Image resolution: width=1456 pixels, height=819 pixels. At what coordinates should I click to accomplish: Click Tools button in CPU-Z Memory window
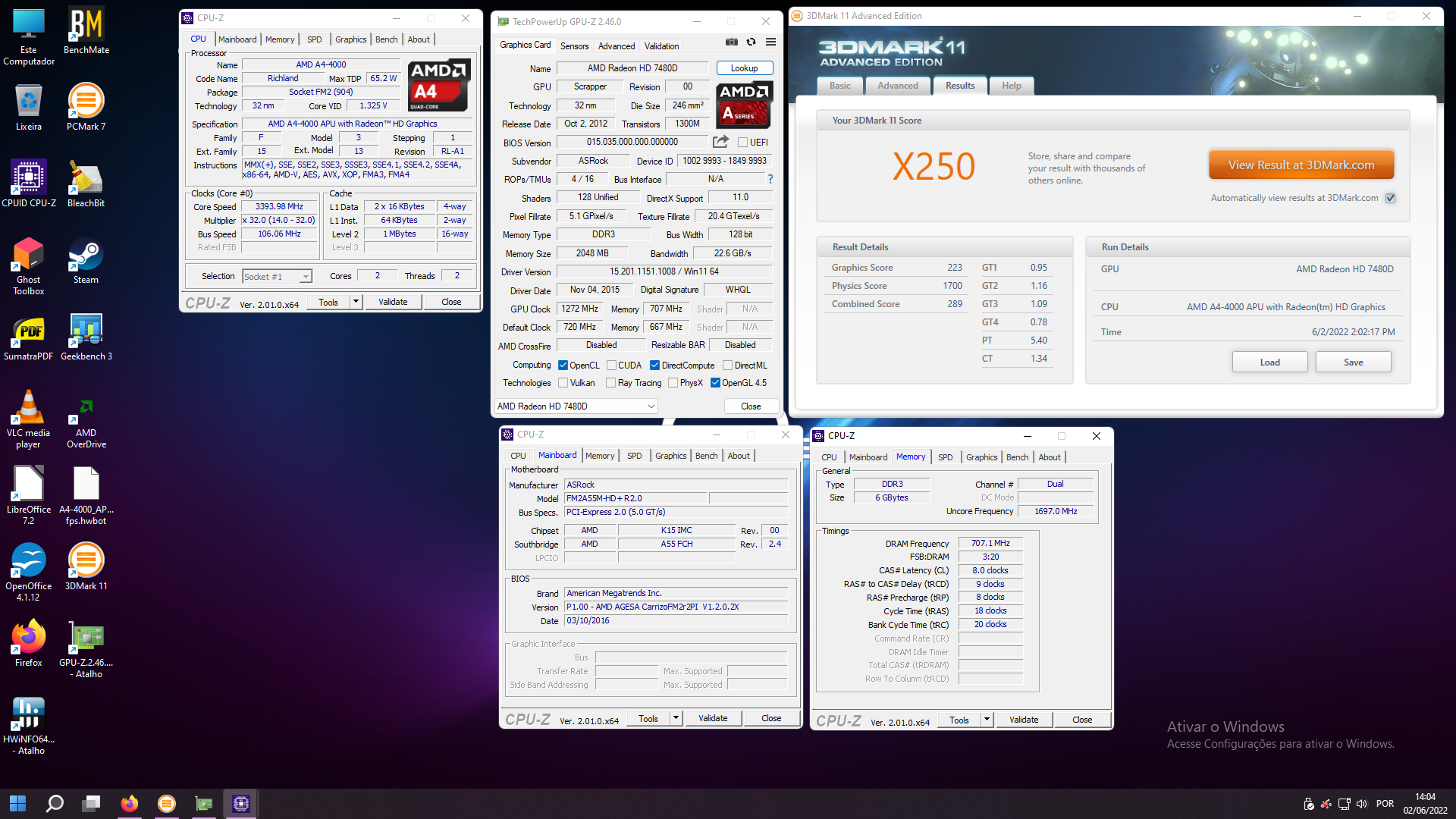[959, 720]
